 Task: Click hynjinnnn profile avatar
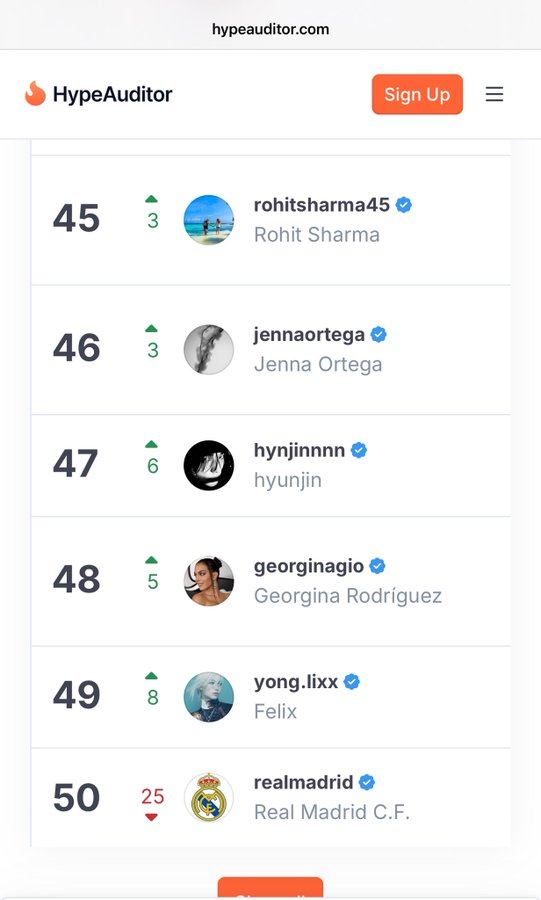(x=208, y=465)
